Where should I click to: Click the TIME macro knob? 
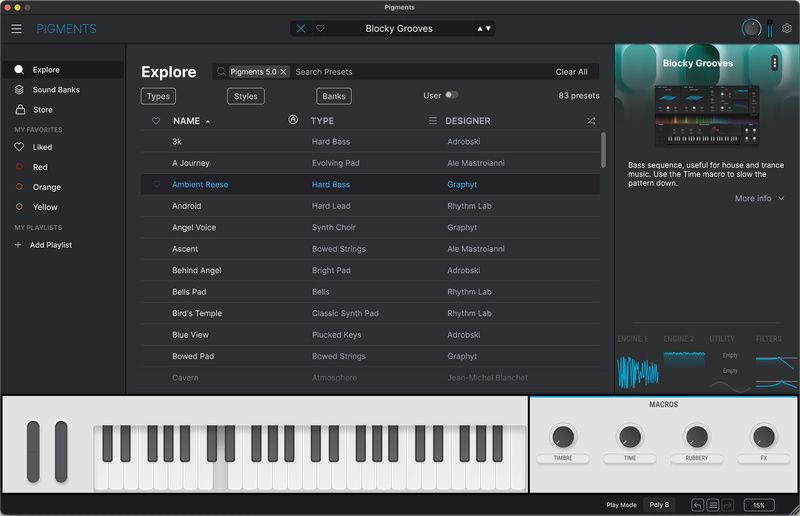pyautogui.click(x=630, y=437)
